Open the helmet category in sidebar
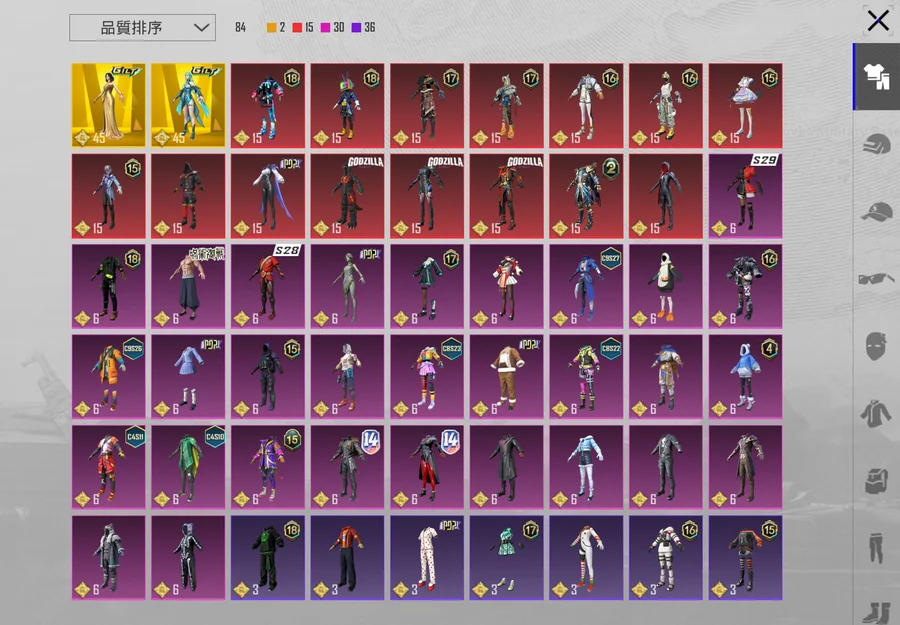900x625 pixels. pyautogui.click(x=876, y=144)
